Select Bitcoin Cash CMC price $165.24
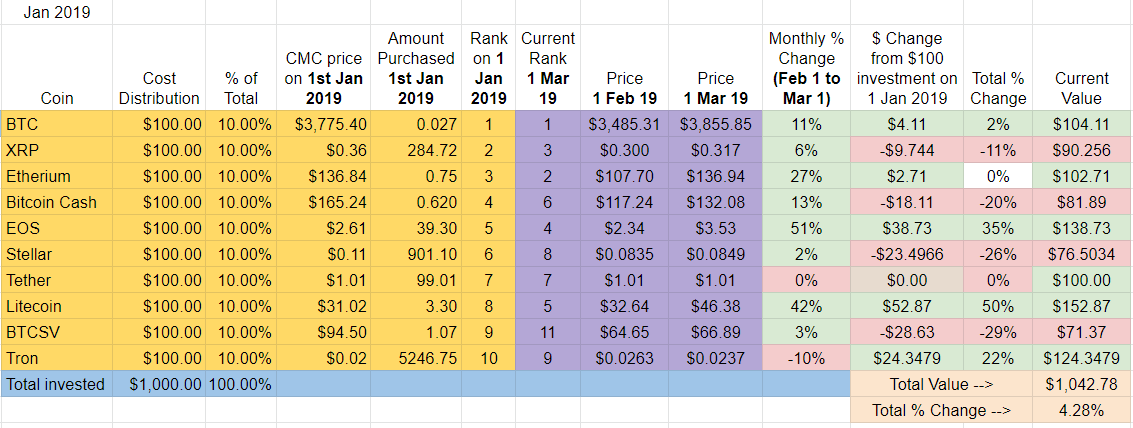This screenshot has height=428, width=1133. click(x=323, y=202)
